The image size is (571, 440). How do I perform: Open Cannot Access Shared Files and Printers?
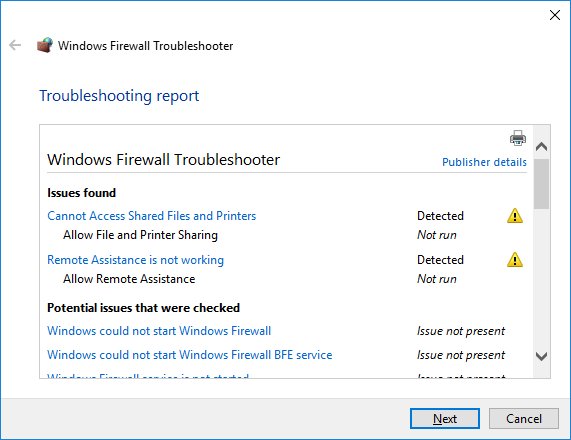click(x=151, y=216)
